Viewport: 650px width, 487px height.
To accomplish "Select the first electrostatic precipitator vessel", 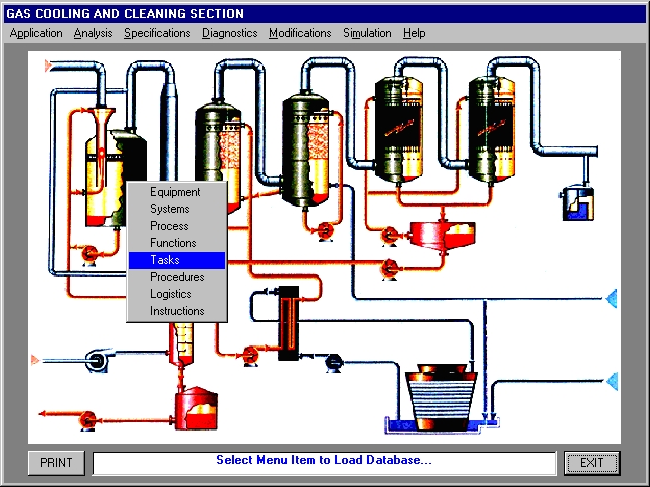I will (399, 130).
